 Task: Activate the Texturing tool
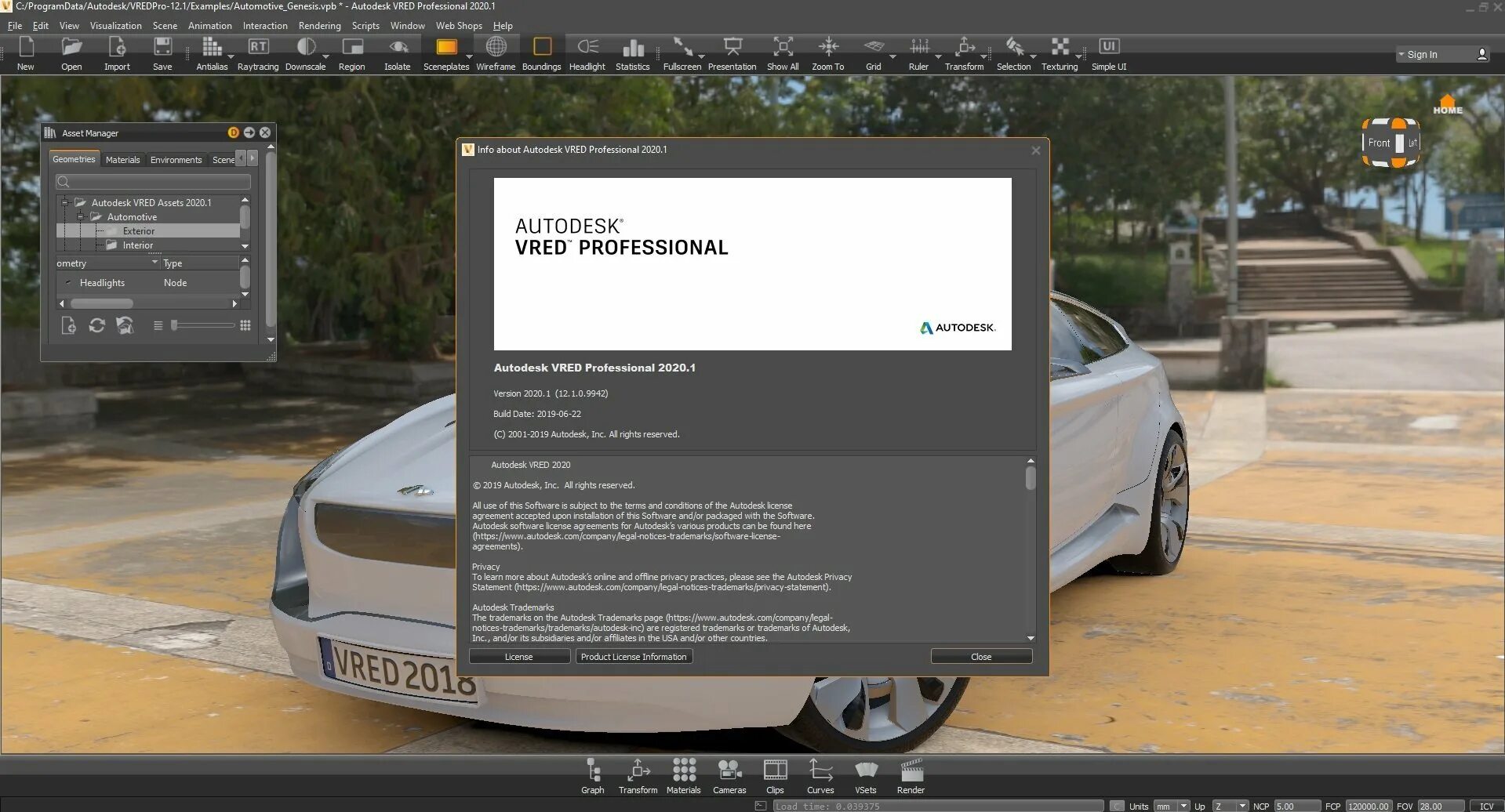point(1060,53)
